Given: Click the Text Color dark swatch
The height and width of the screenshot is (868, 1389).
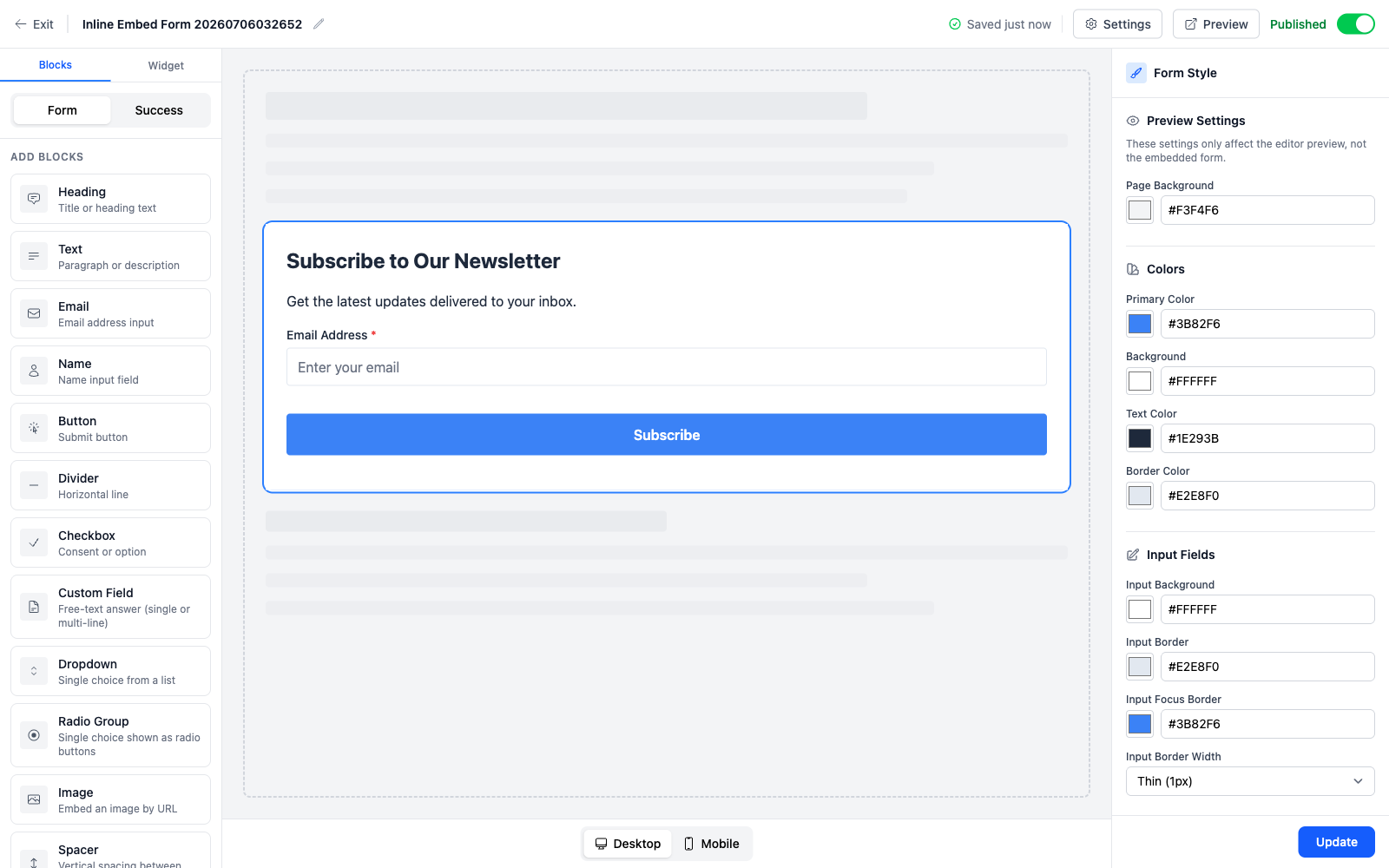Looking at the screenshot, I should [x=1140, y=438].
